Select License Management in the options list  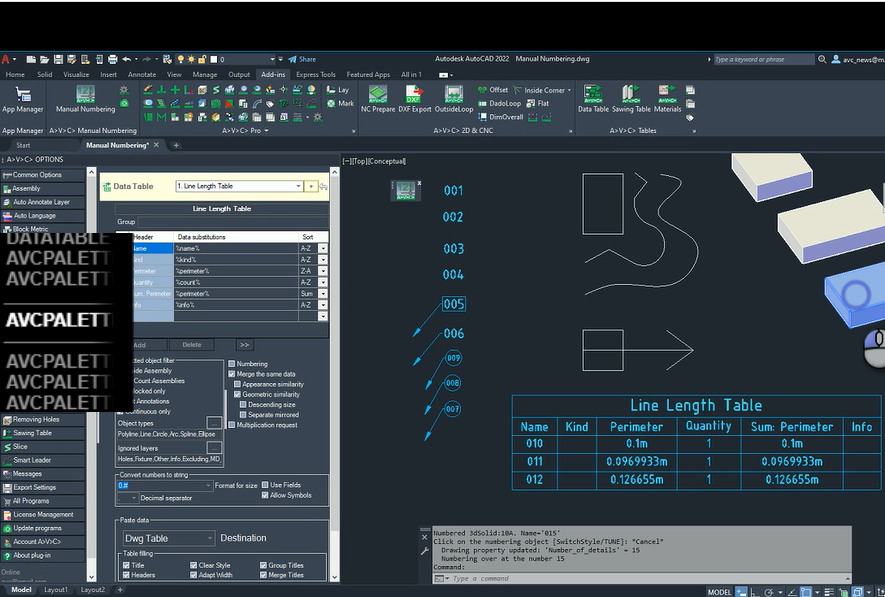[43, 515]
